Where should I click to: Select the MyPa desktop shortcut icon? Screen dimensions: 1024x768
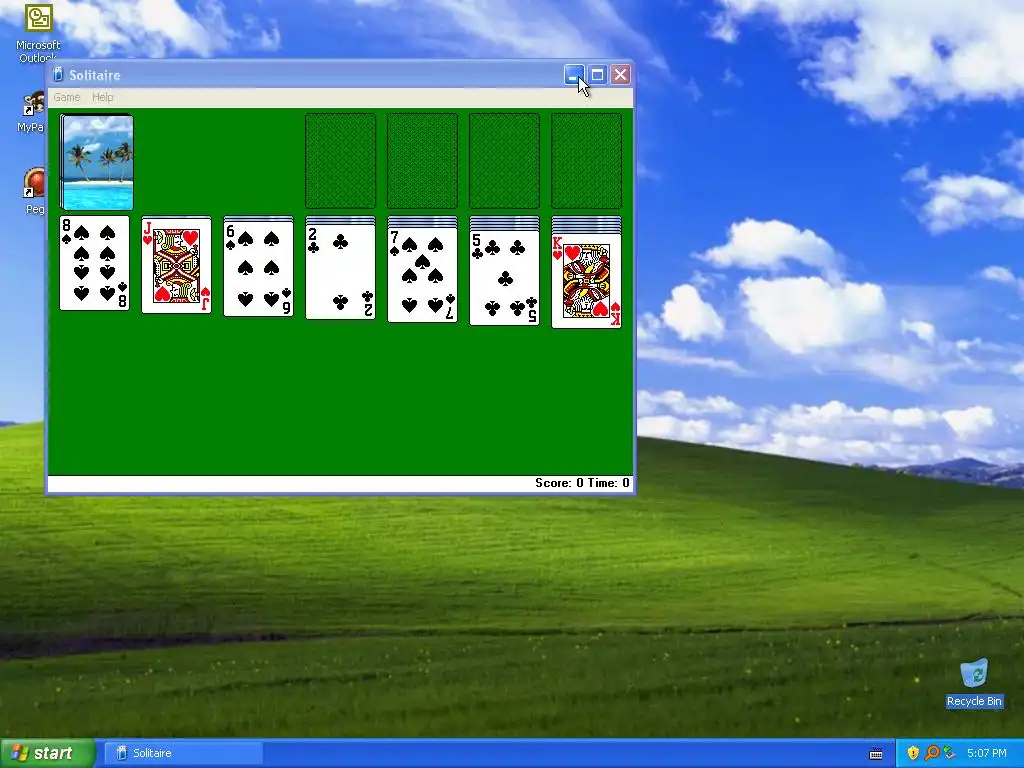[31, 112]
